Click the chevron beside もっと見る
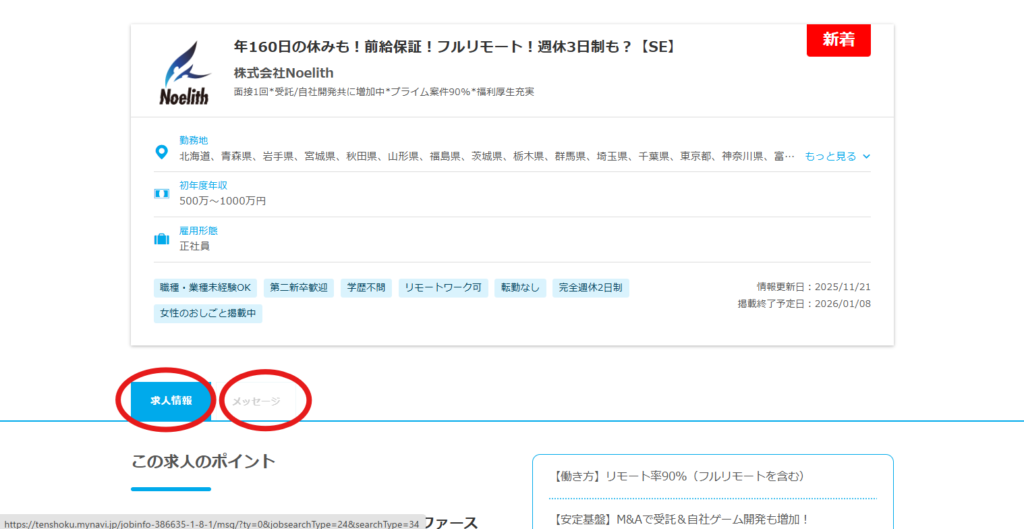Viewport: 1024px width, 529px height. click(866, 156)
